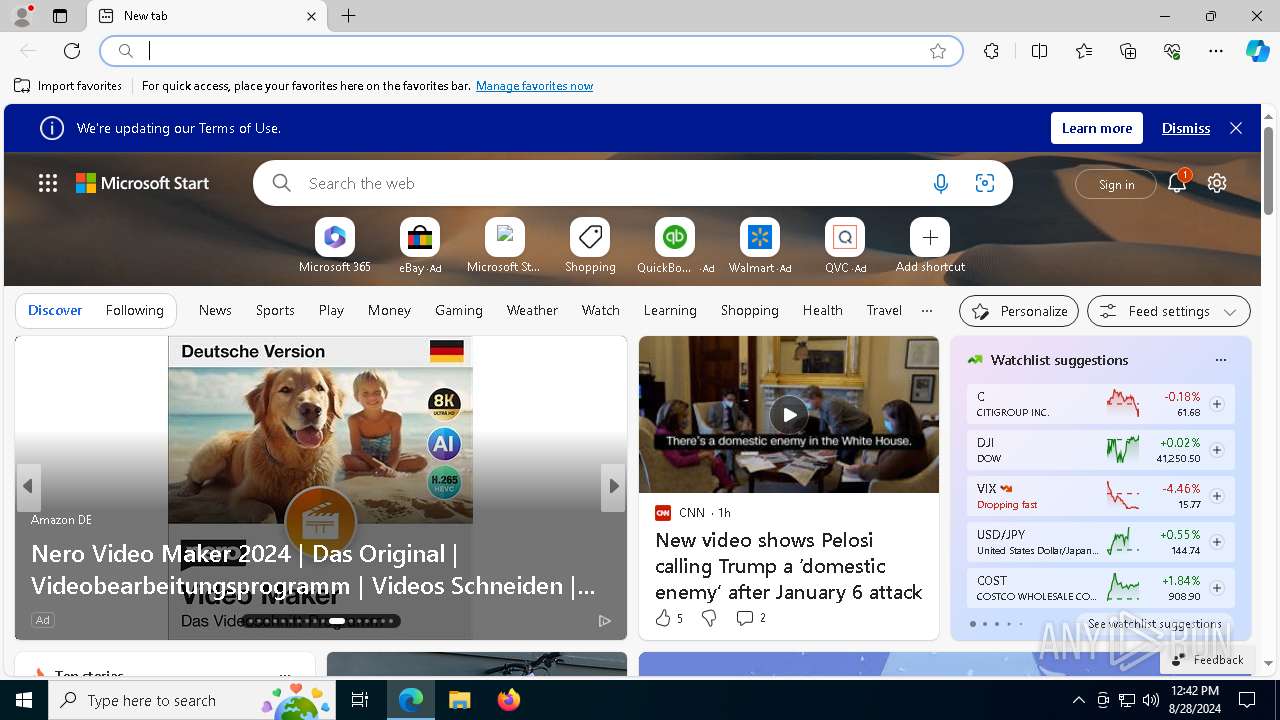Open comments on Pelosi story
This screenshot has width=1280, height=720.
(751, 618)
